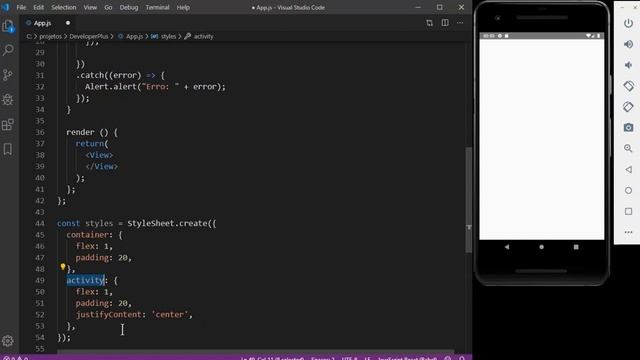Click the editor vertical scrollbar thumb
640x360 pixels.
coord(469,200)
